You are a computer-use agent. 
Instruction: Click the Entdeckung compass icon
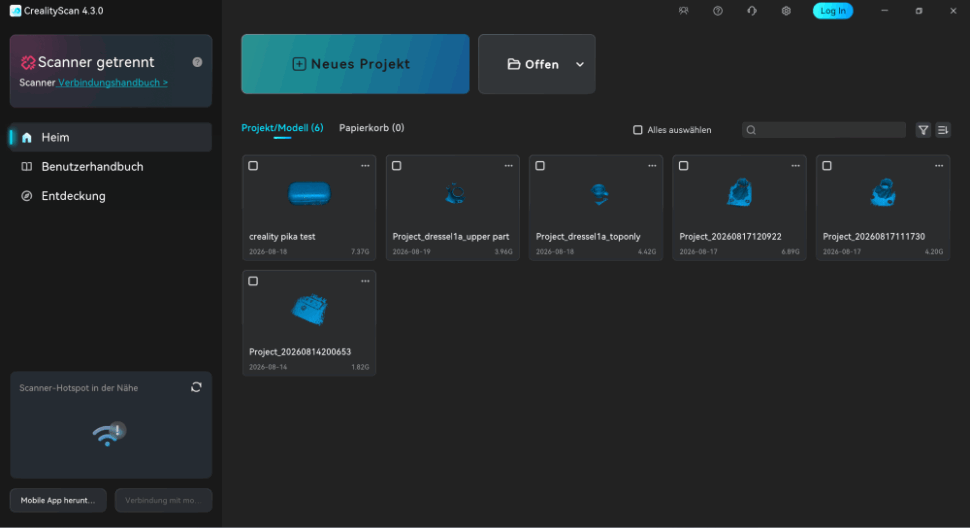point(27,196)
